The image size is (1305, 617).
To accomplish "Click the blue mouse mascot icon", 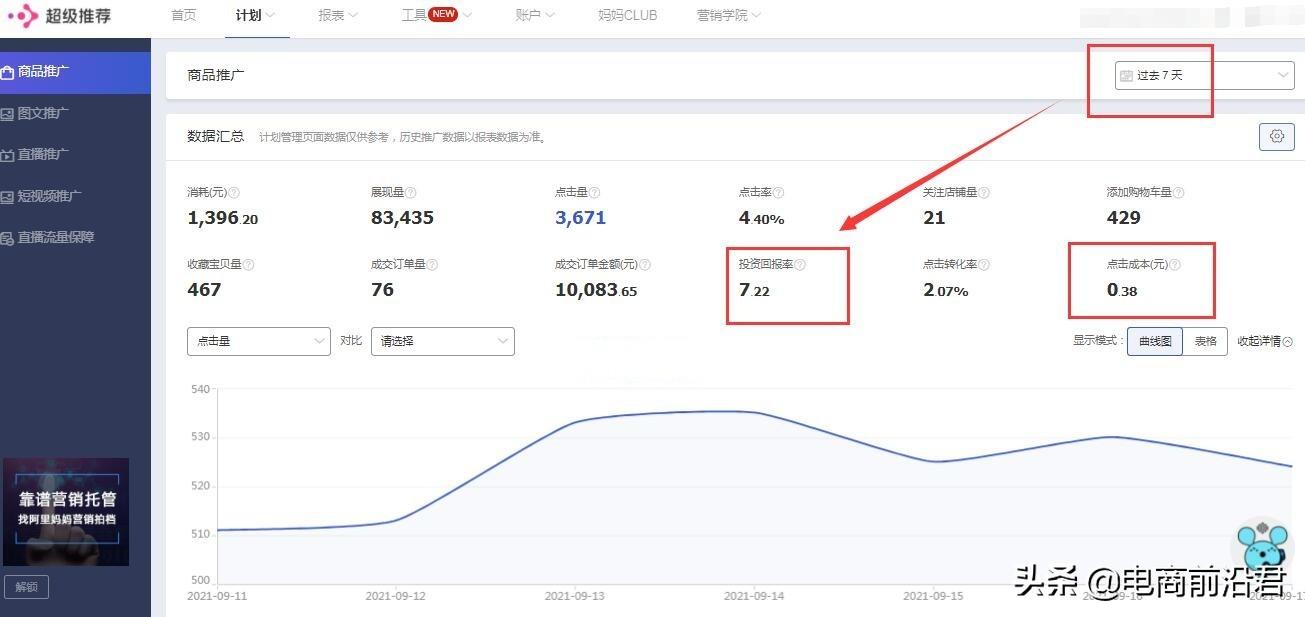I will [x=1262, y=548].
